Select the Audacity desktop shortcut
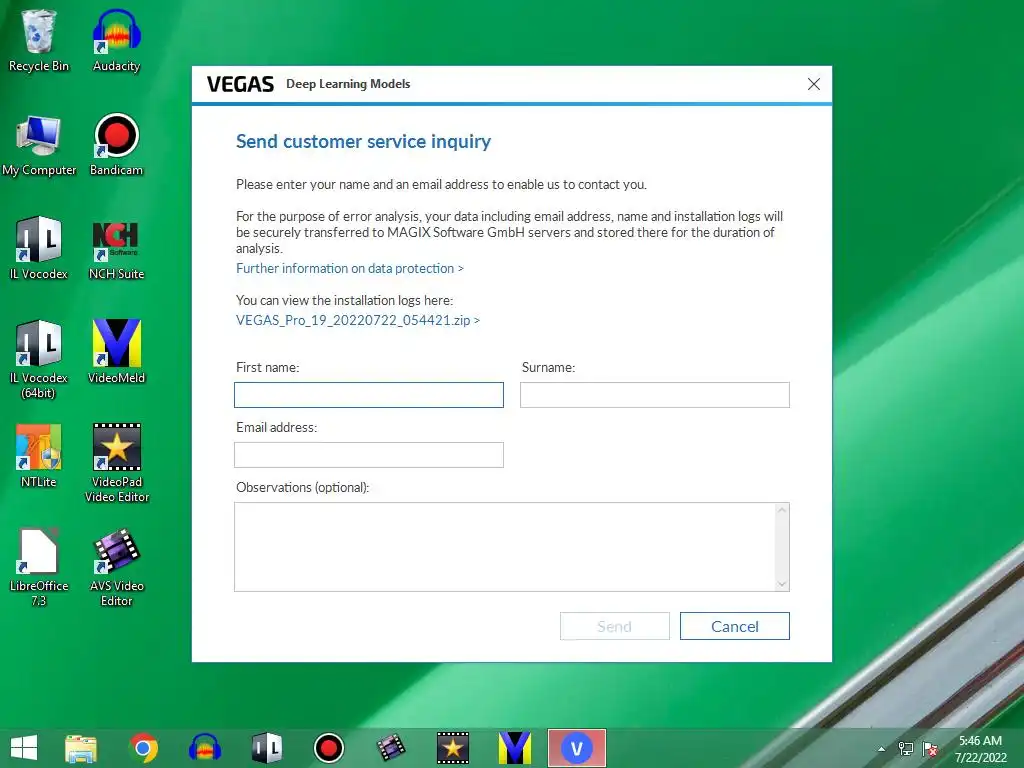This screenshot has height=768, width=1024. tap(116, 41)
